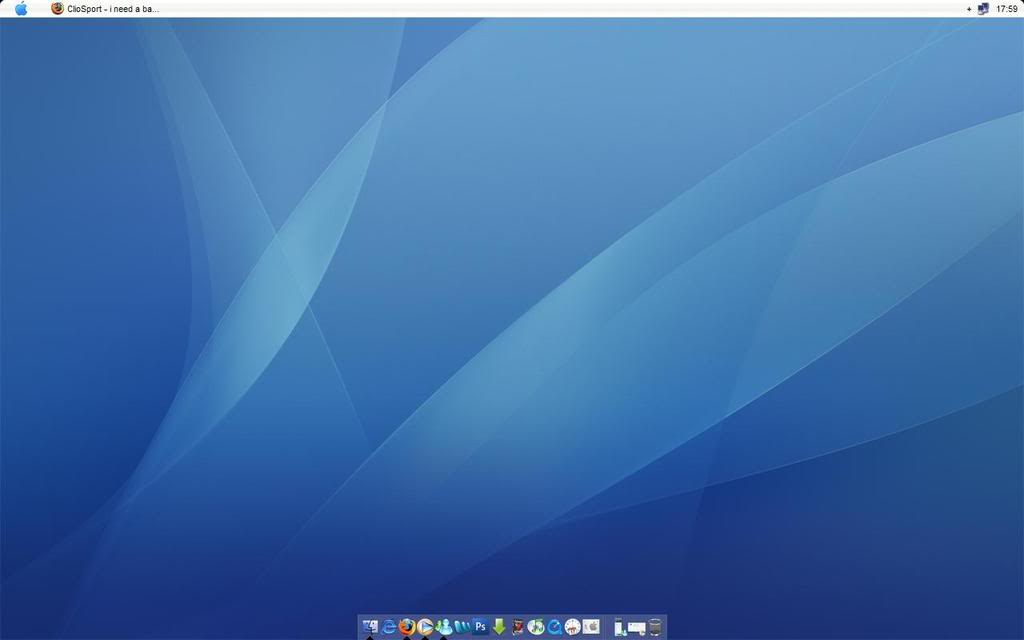
Task: Switch to the ClioSport Firefox window
Action: 105,8
